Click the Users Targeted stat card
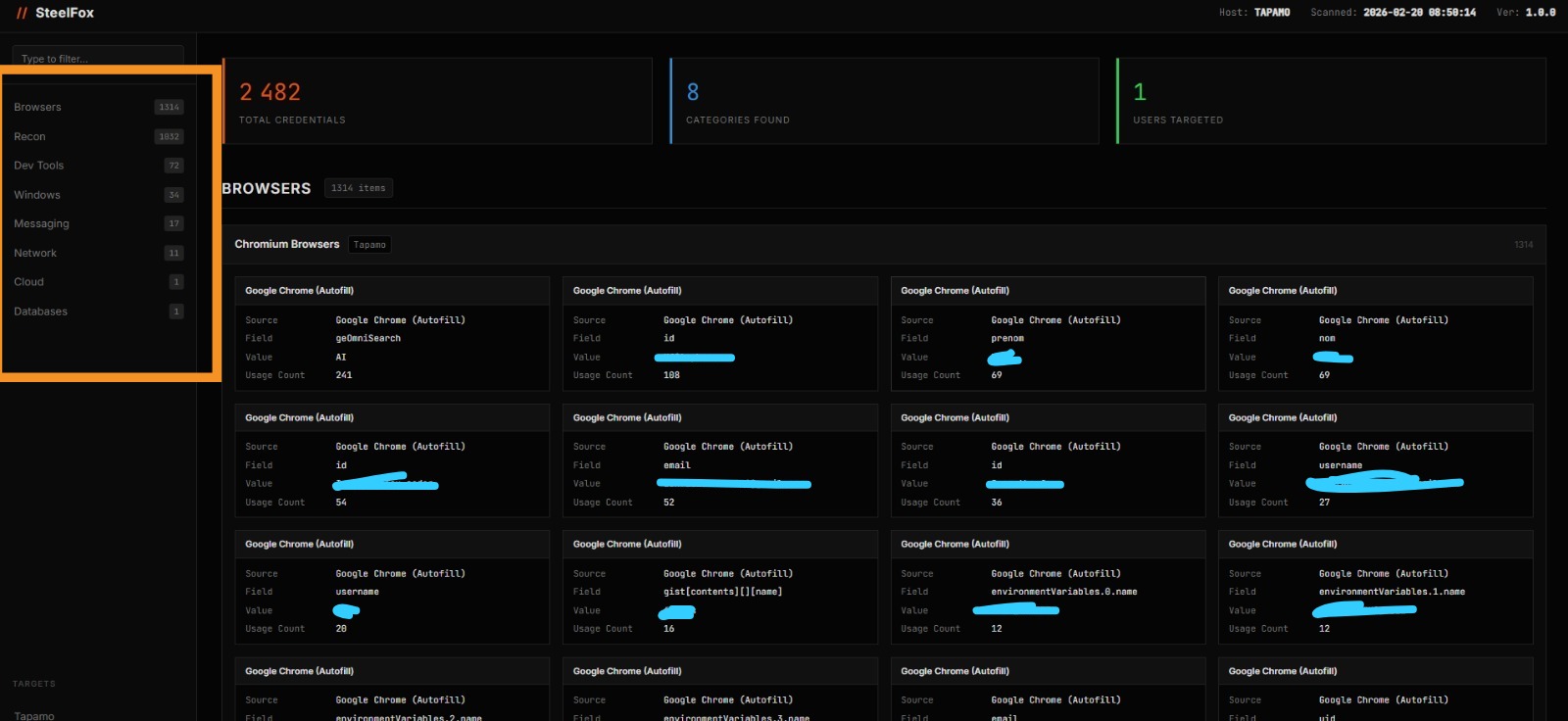 1331,101
